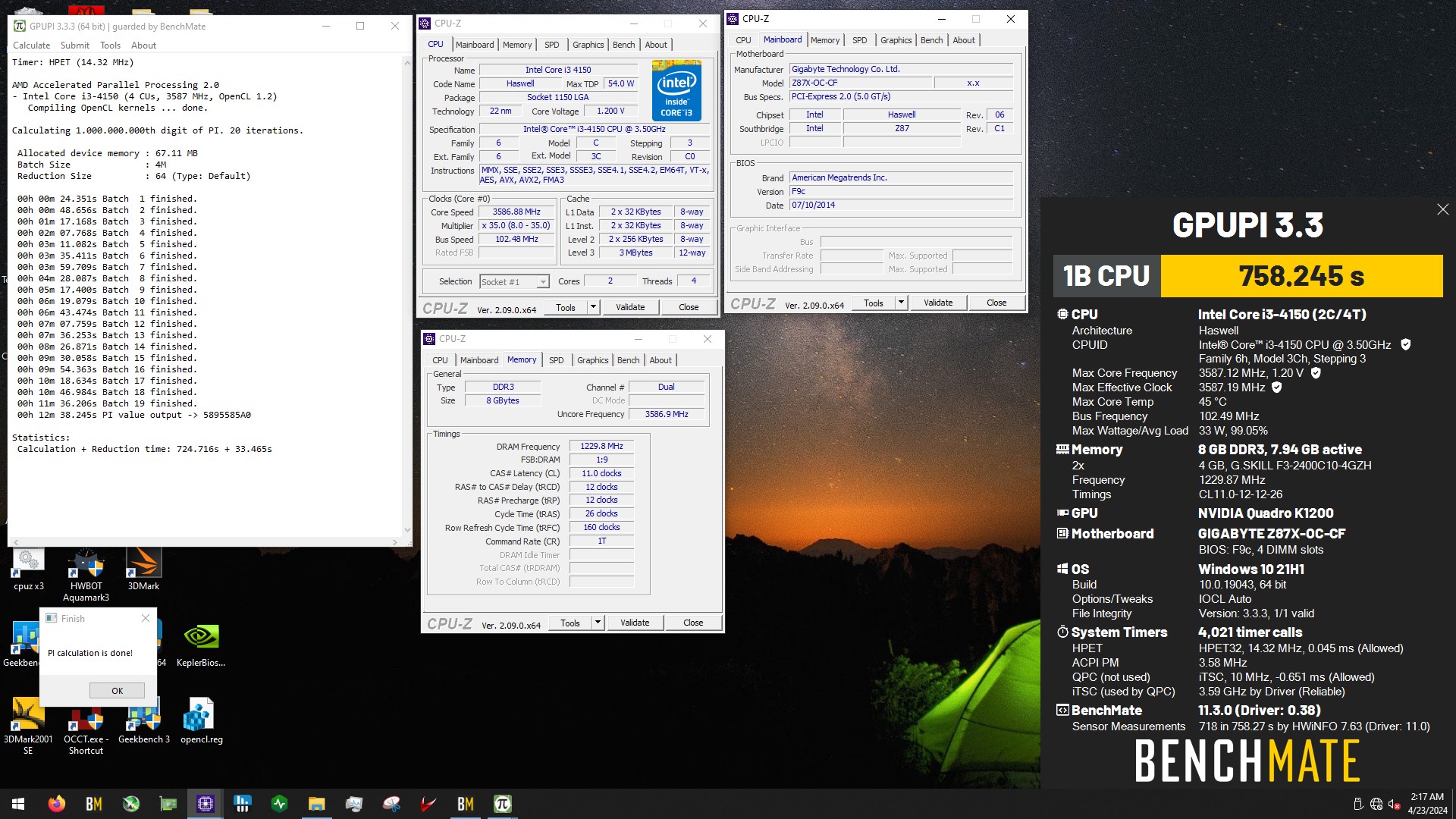Click the 758.245 s score in BenchMate
Image resolution: width=1456 pixels, height=819 pixels.
(x=1301, y=276)
